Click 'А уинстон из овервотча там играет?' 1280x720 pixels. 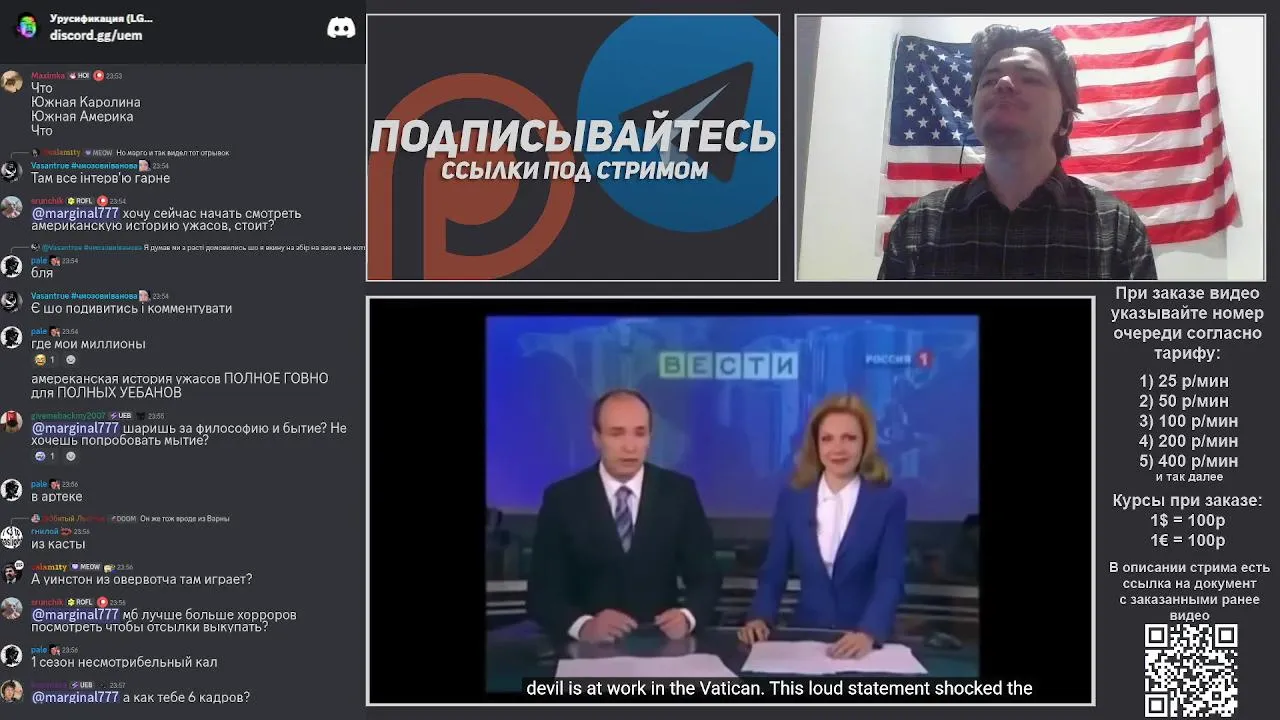click(142, 579)
